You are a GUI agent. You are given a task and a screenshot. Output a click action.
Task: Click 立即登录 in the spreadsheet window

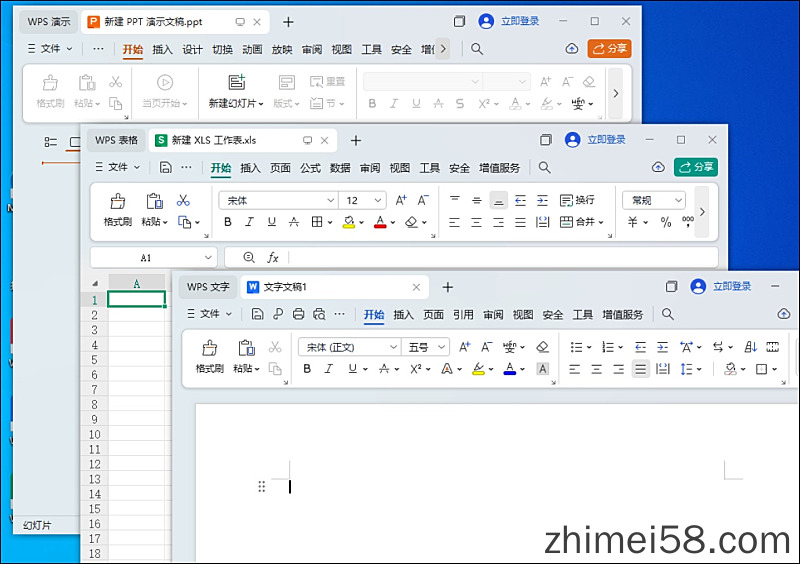606,140
